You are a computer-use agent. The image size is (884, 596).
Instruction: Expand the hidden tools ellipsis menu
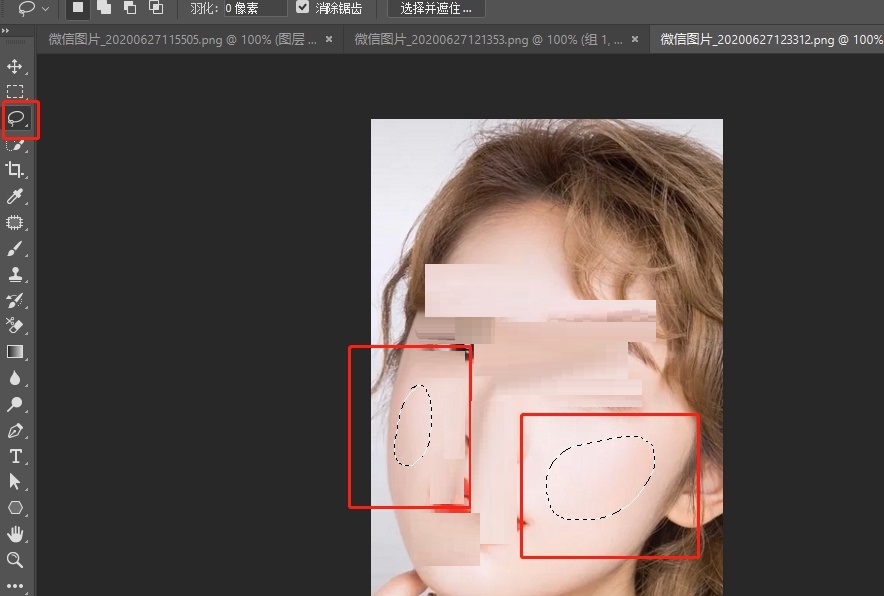click(x=15, y=586)
